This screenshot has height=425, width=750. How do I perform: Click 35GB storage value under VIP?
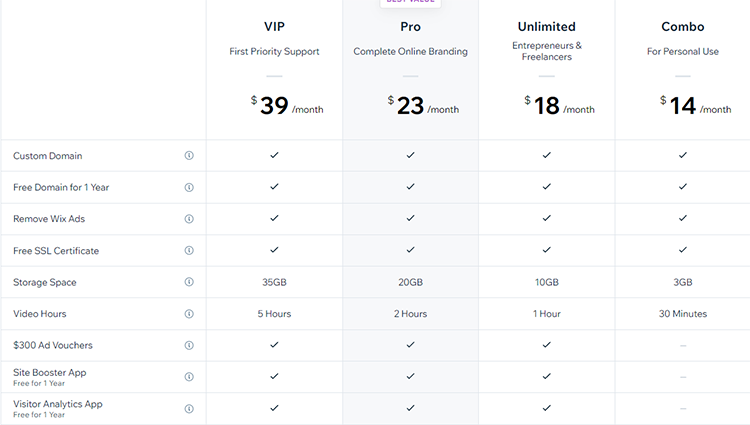(274, 282)
